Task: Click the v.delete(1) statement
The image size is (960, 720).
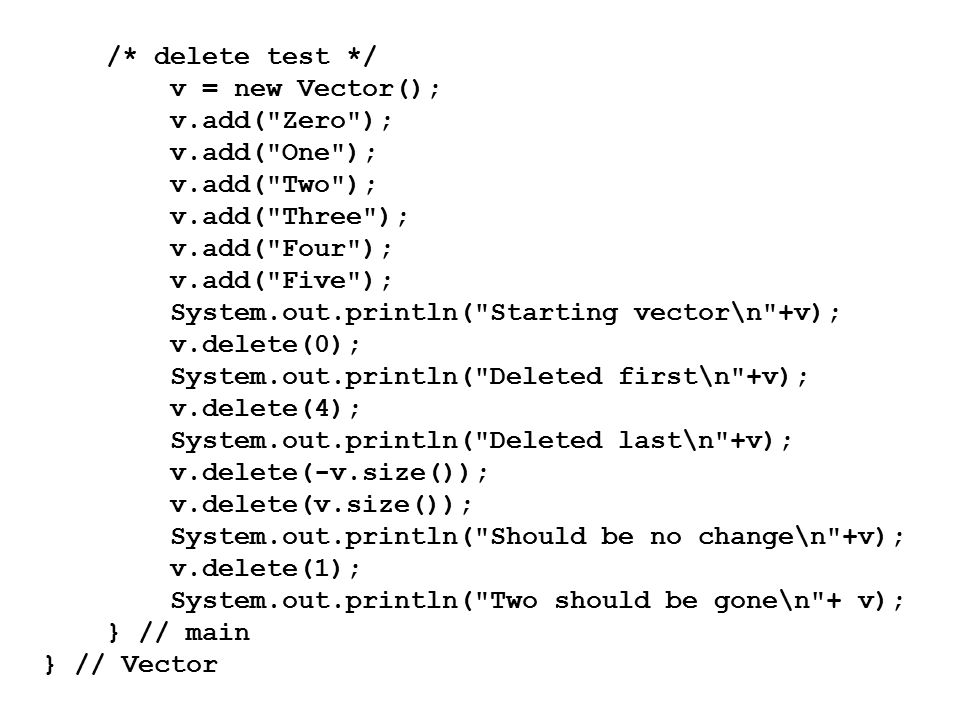Action: click(x=265, y=569)
